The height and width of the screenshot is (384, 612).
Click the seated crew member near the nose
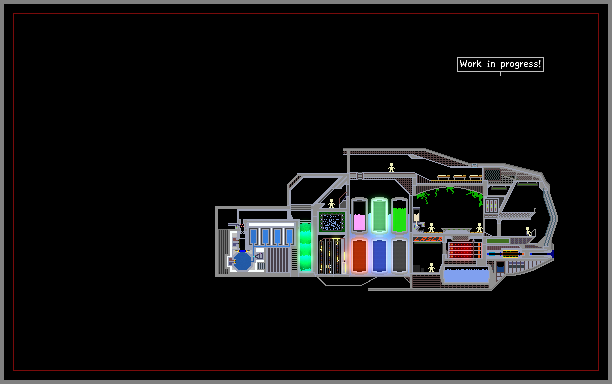click(528, 231)
